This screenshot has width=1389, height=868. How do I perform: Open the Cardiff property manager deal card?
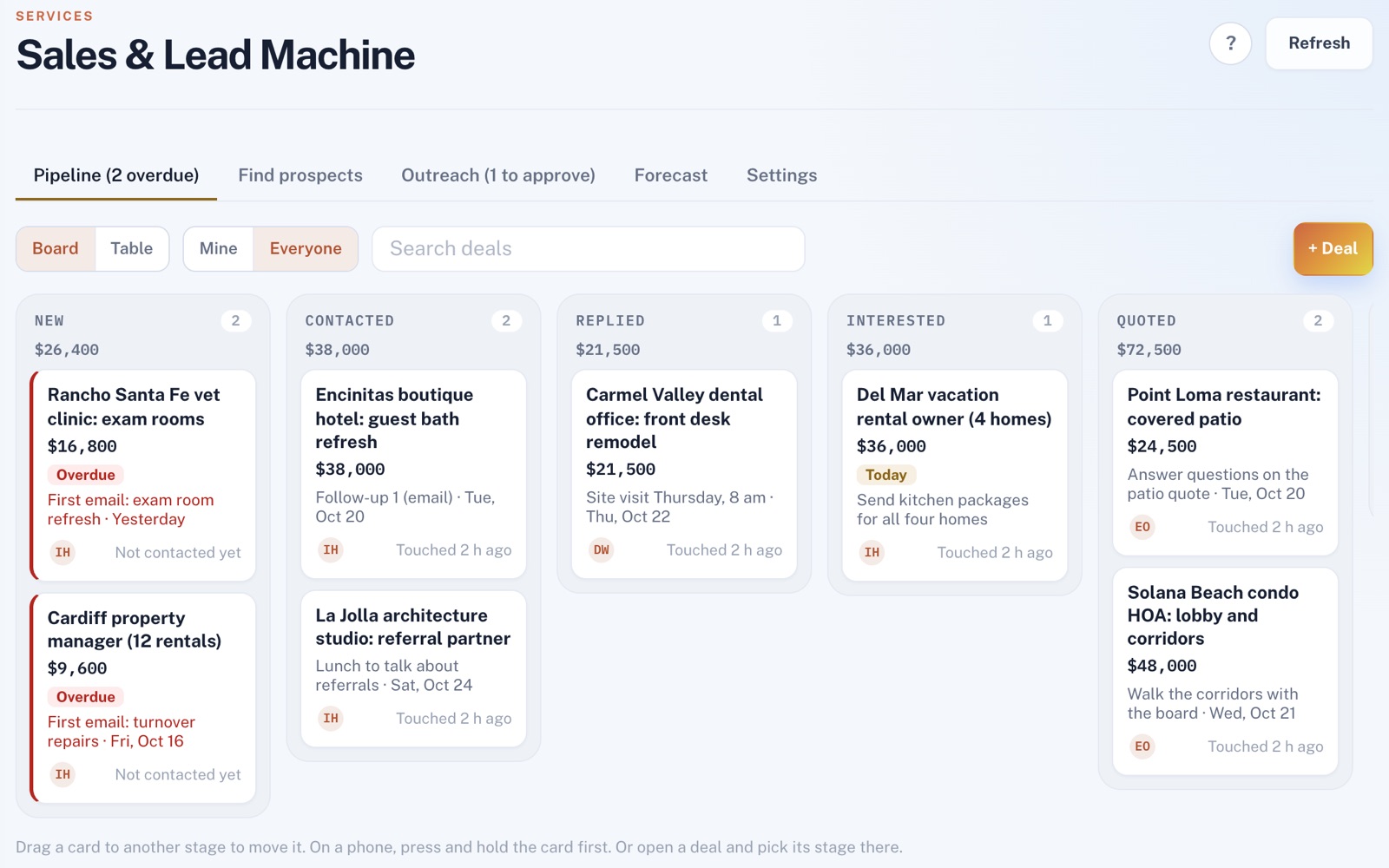coord(142,698)
